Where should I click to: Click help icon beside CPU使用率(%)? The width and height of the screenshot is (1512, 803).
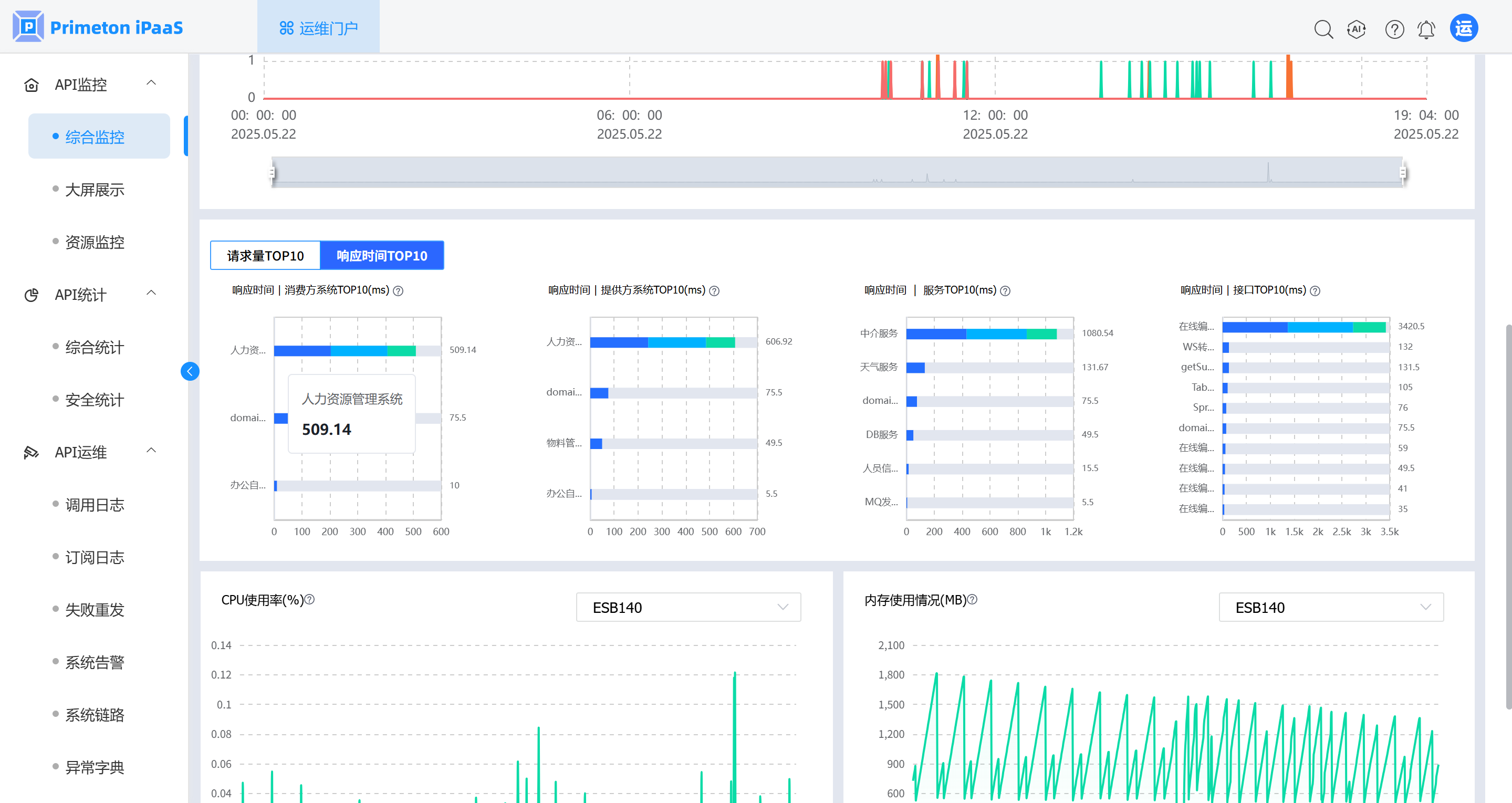[310, 599]
